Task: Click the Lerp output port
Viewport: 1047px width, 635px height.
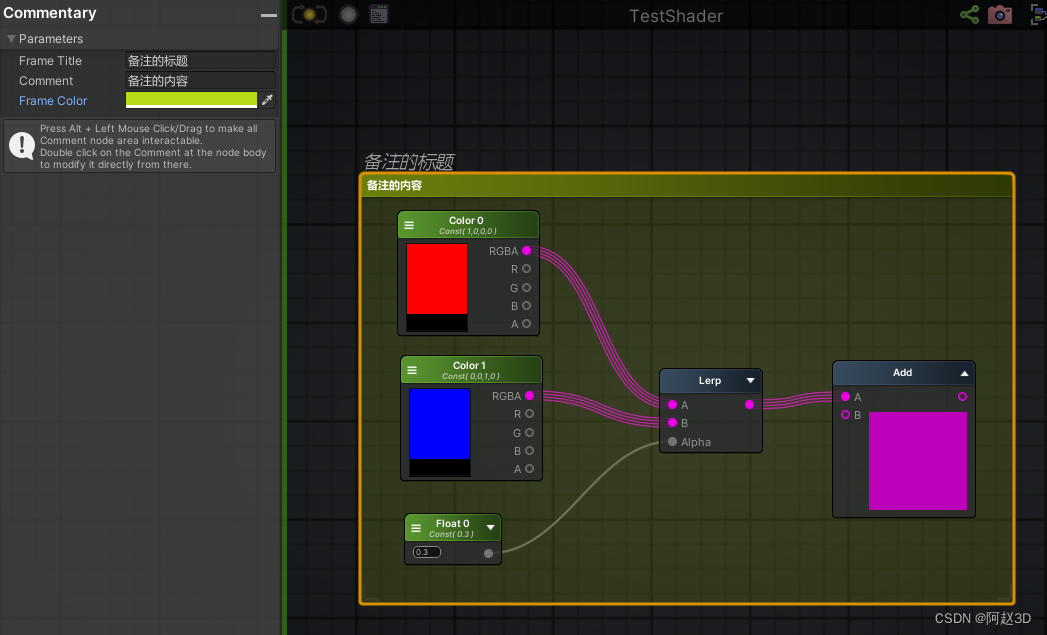Action: (749, 404)
